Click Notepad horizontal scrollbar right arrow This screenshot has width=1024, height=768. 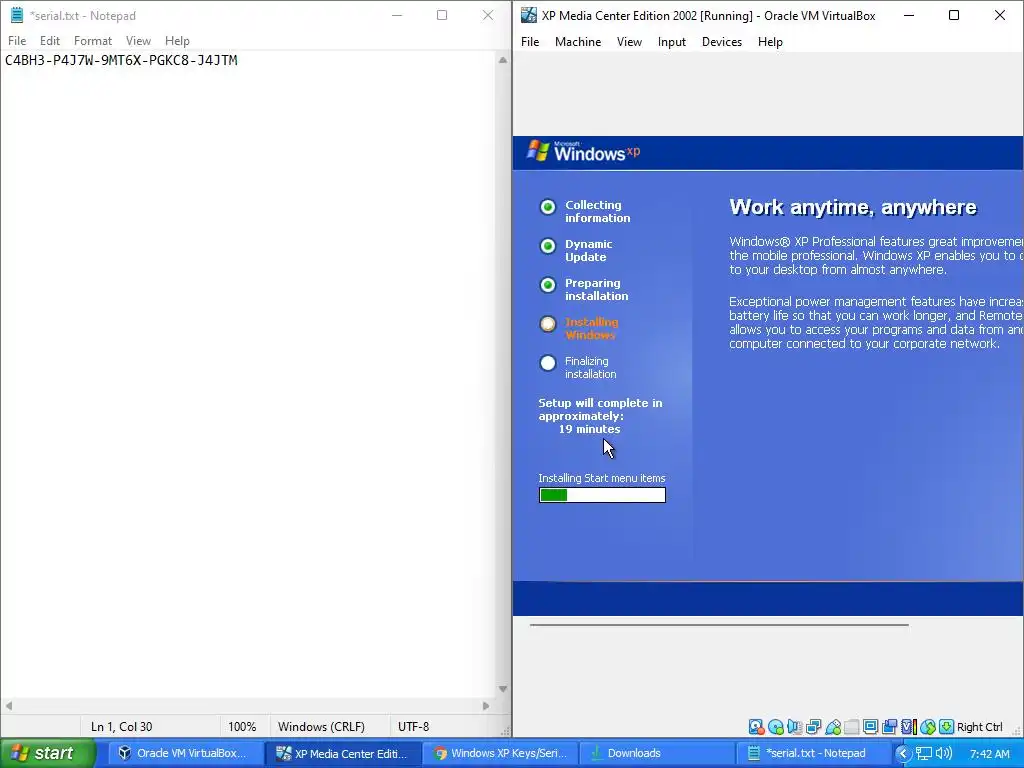[x=486, y=706]
